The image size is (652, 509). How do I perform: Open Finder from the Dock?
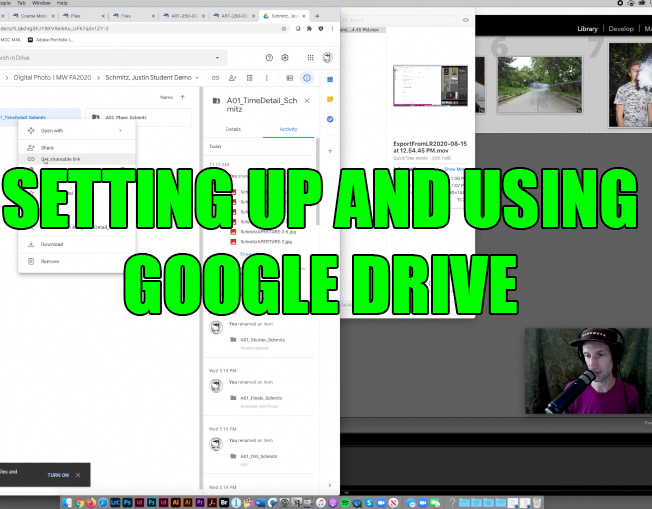67,502
